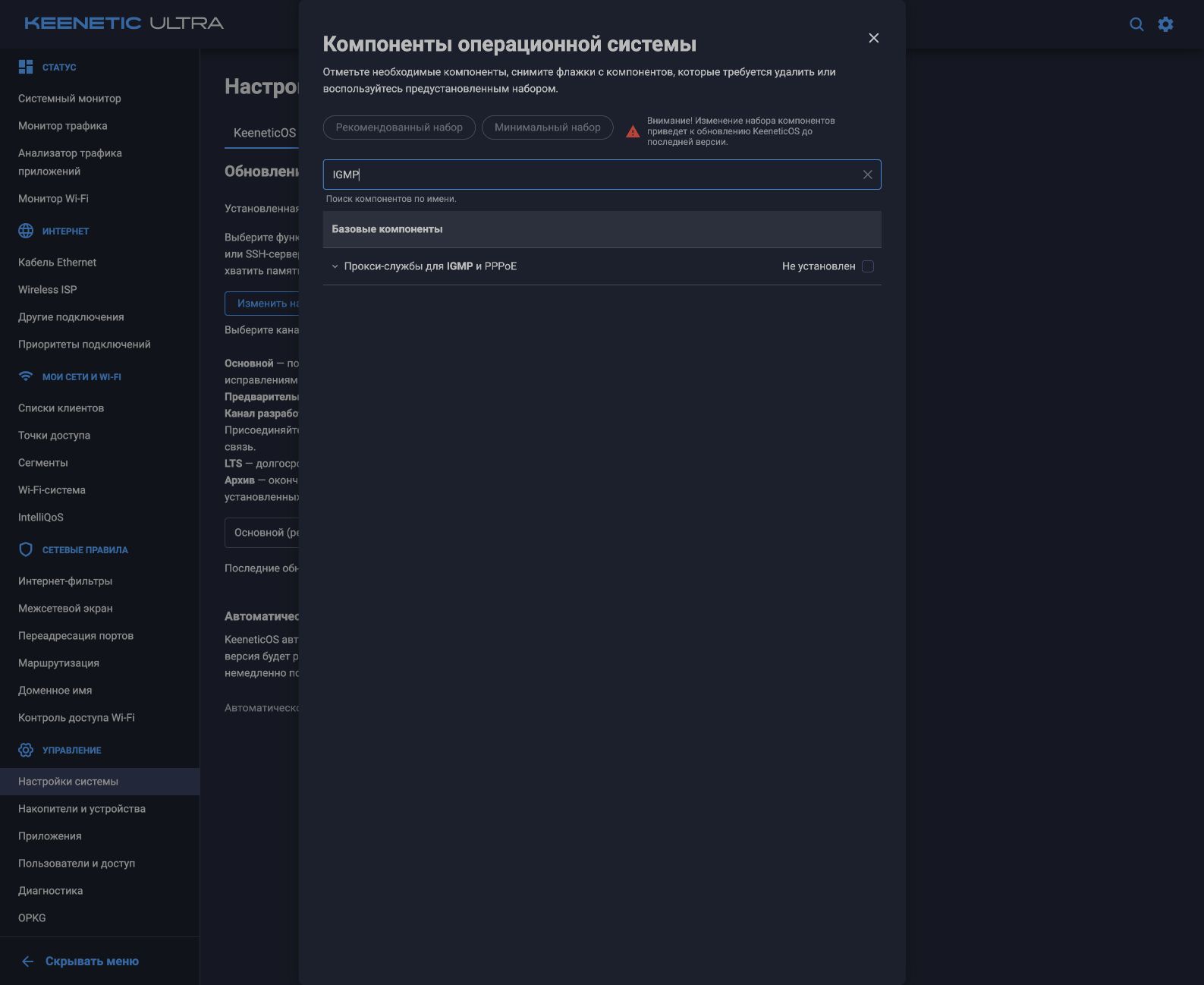
Task: Switch to the KeeneticOS tab
Action: click(265, 133)
